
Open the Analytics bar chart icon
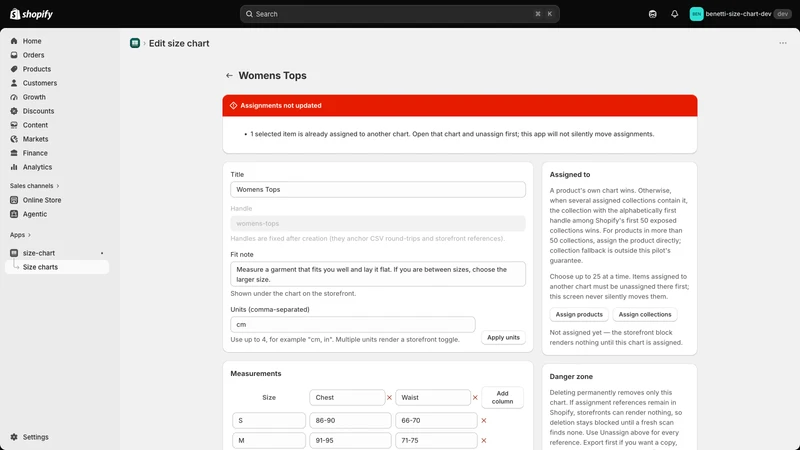[14, 167]
